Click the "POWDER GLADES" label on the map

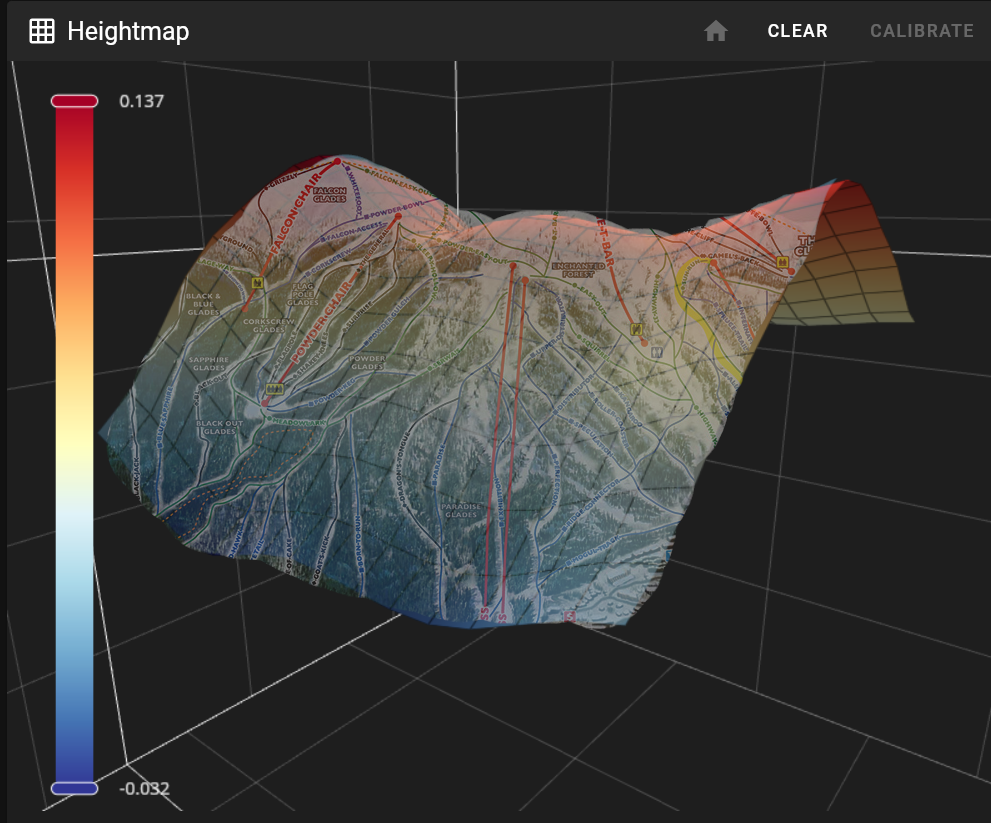(x=367, y=362)
